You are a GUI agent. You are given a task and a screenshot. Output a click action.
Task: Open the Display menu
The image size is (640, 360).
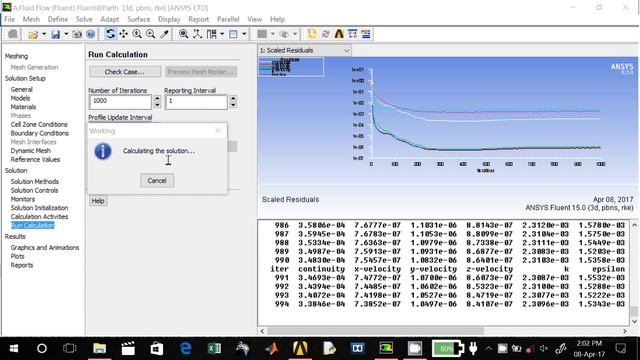169,19
